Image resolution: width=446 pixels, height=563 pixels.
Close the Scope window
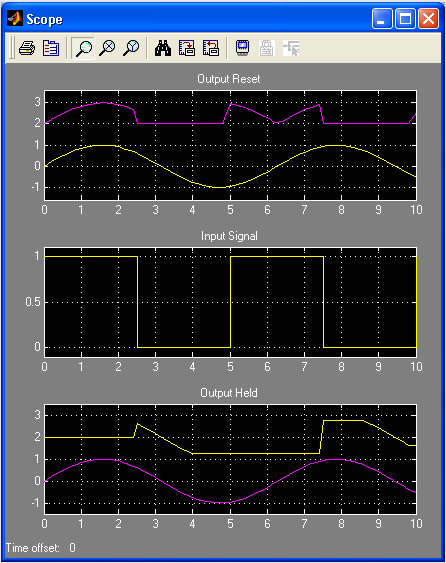428,19
